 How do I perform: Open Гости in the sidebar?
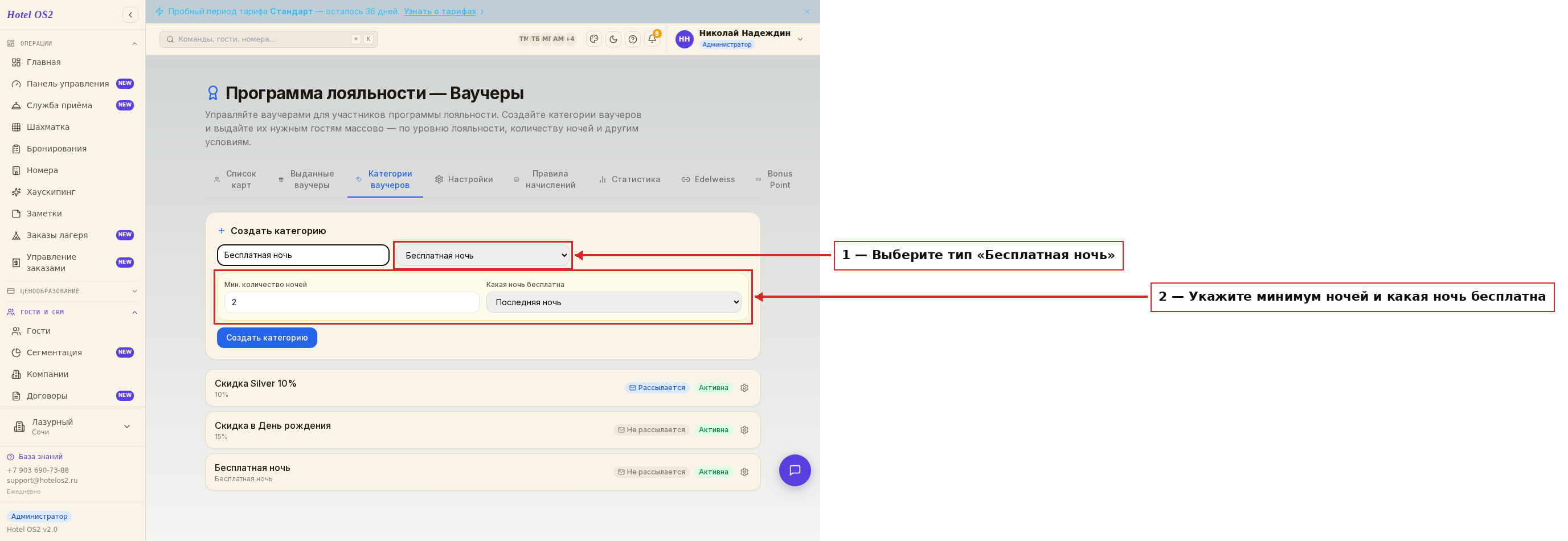(72, 331)
